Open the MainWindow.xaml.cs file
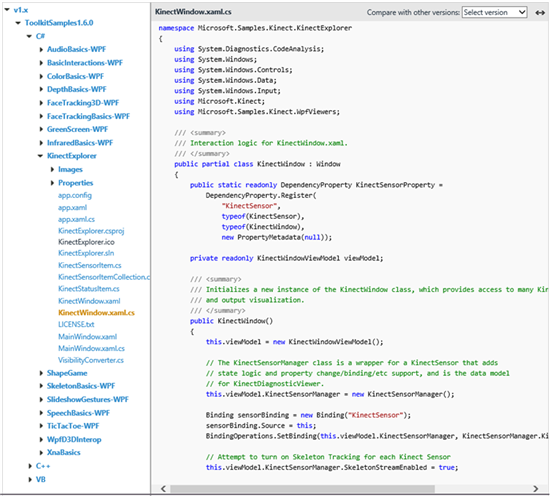Screen dimensions: 550x496 point(91,349)
